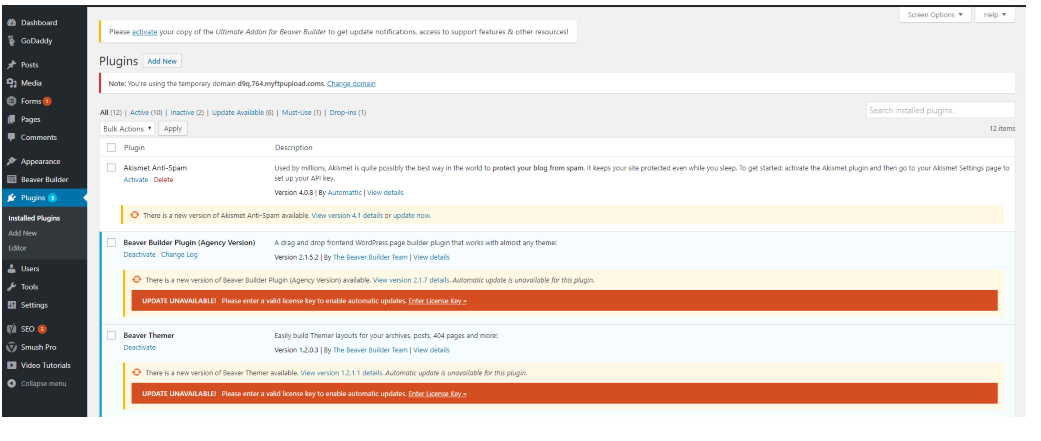Deactivate the Beaver Builder Plugin
Image resolution: width=1041 pixels, height=441 pixels.
coord(139,254)
